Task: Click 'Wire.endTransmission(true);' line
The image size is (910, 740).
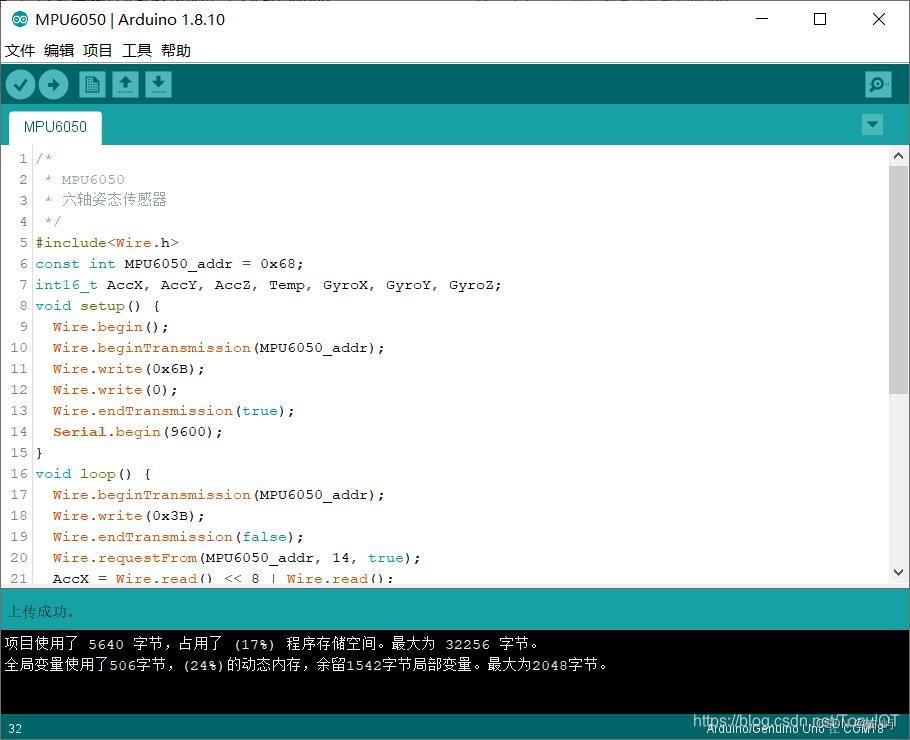Action: 174,411
